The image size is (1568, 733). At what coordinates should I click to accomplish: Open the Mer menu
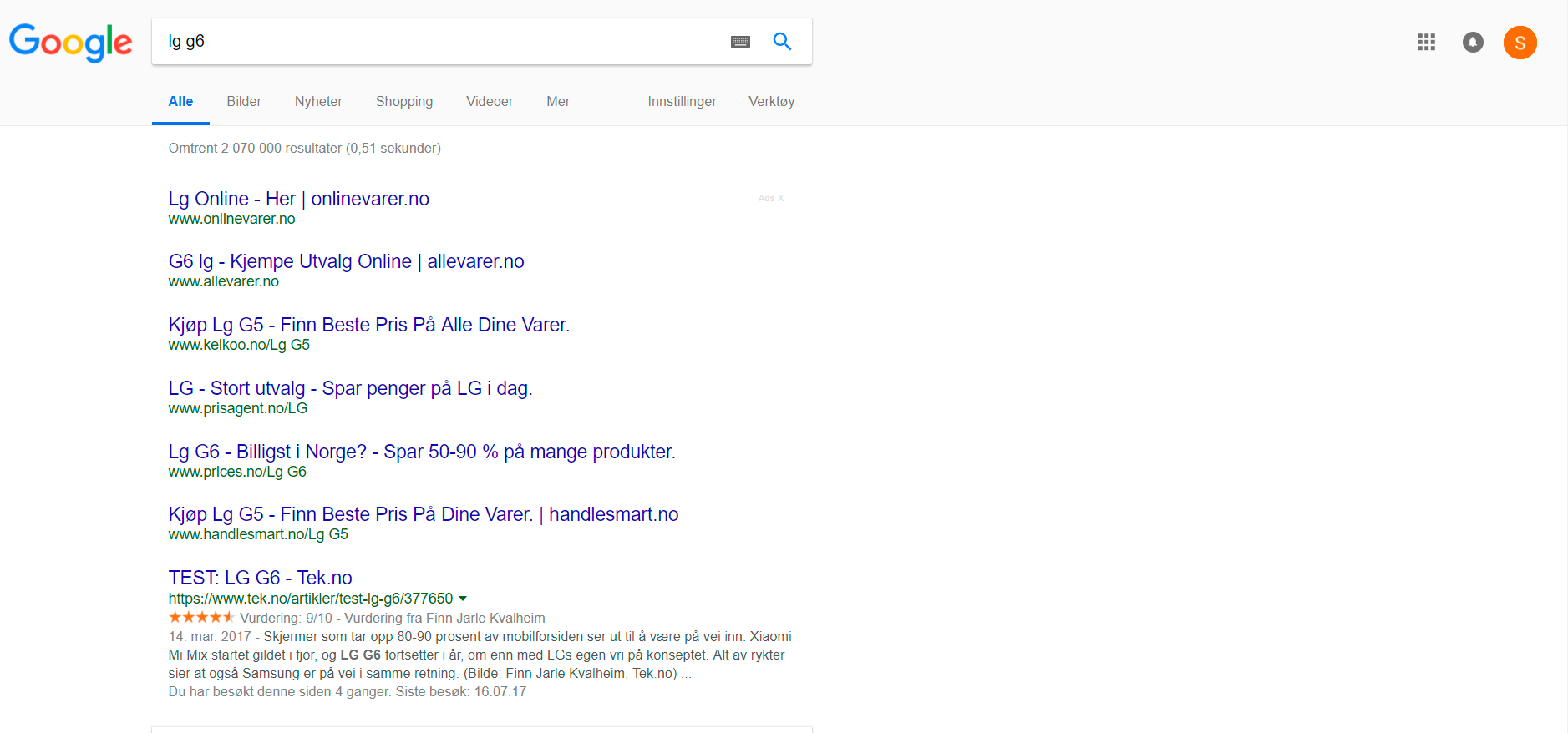tap(558, 102)
